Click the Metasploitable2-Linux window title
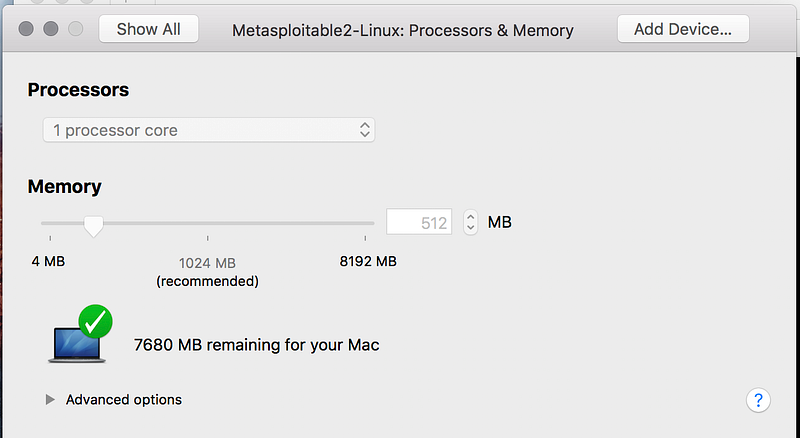The width and height of the screenshot is (800, 438). tap(402, 30)
